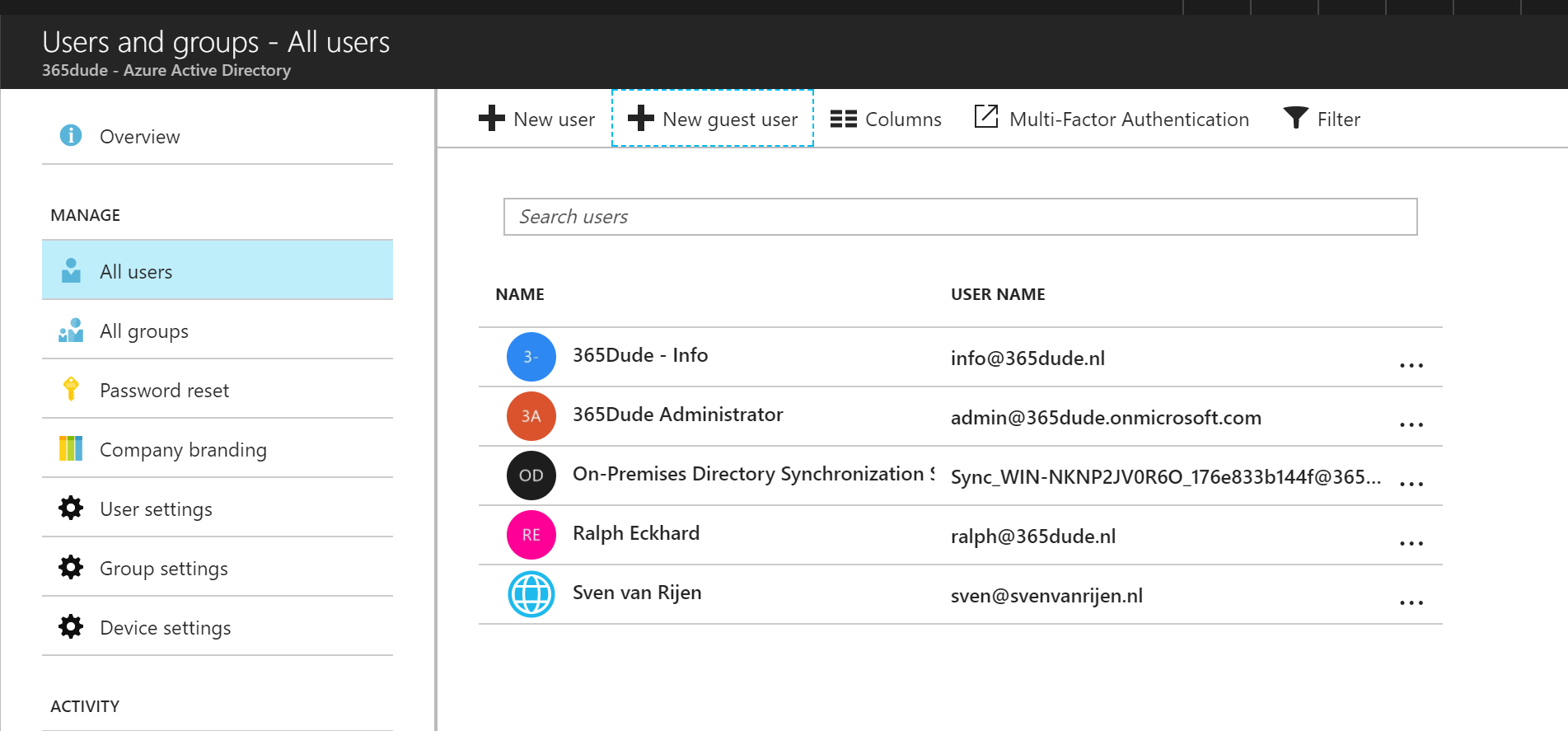Click the Device settings gear icon

[71, 626]
